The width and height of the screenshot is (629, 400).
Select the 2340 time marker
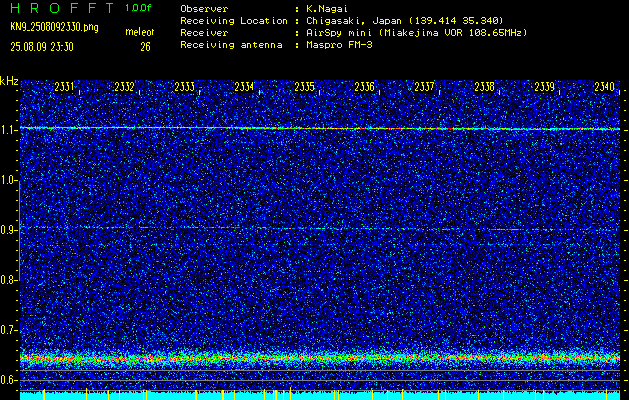click(605, 87)
